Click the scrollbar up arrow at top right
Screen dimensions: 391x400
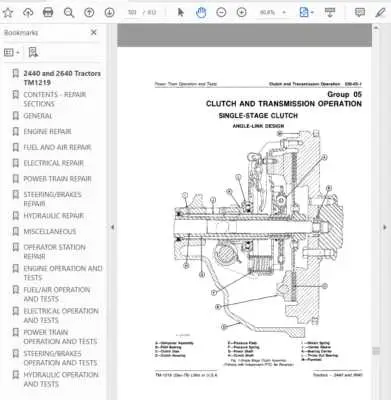coord(376,28)
